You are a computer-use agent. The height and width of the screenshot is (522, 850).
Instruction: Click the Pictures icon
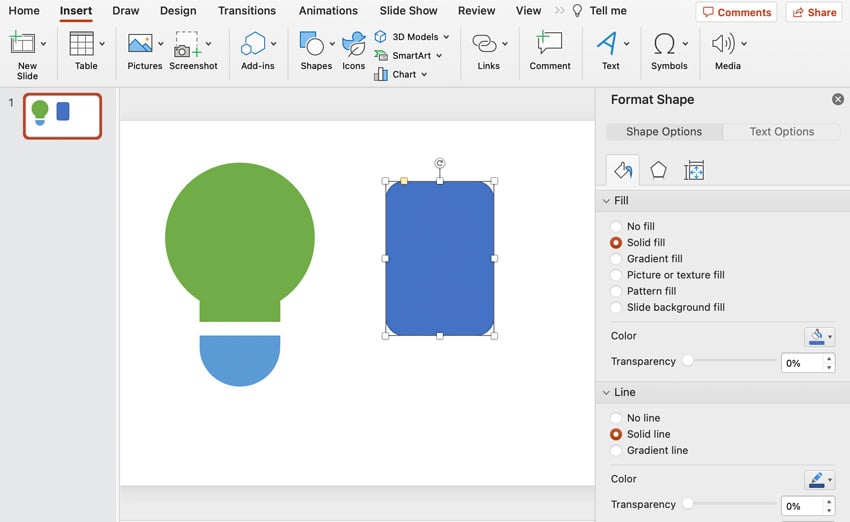(140, 45)
